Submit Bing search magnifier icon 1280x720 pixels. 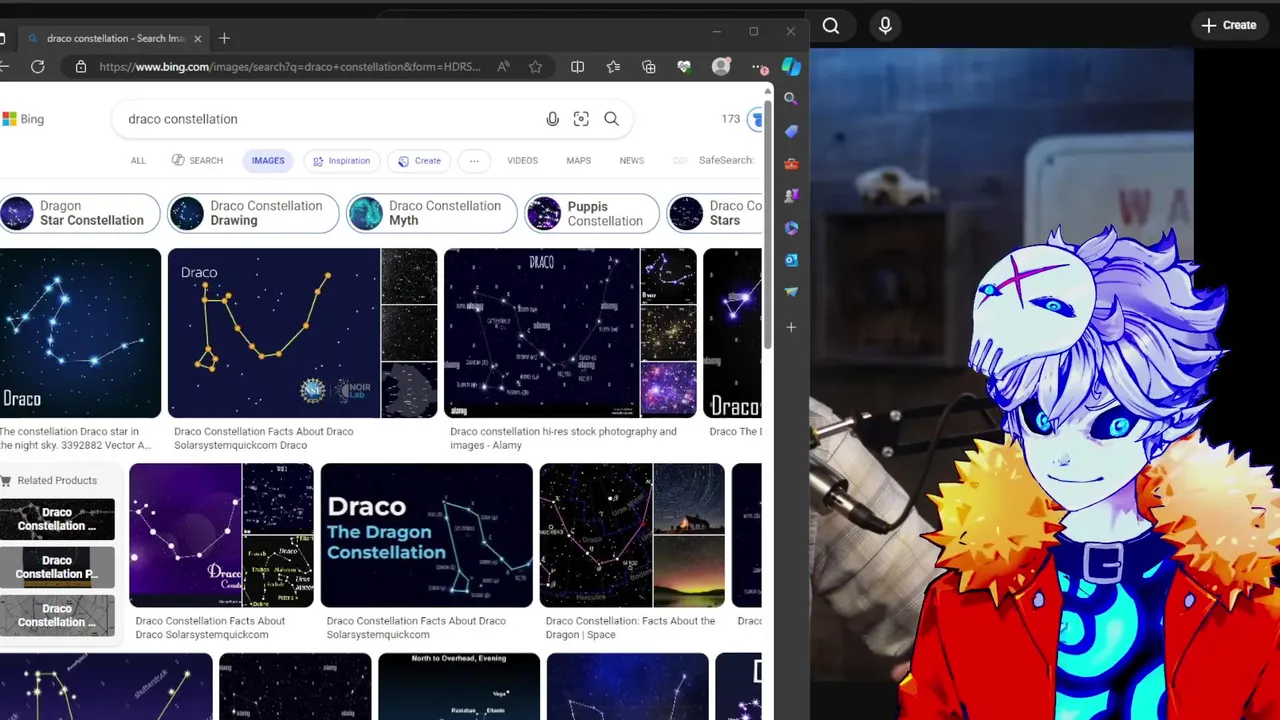pos(611,119)
